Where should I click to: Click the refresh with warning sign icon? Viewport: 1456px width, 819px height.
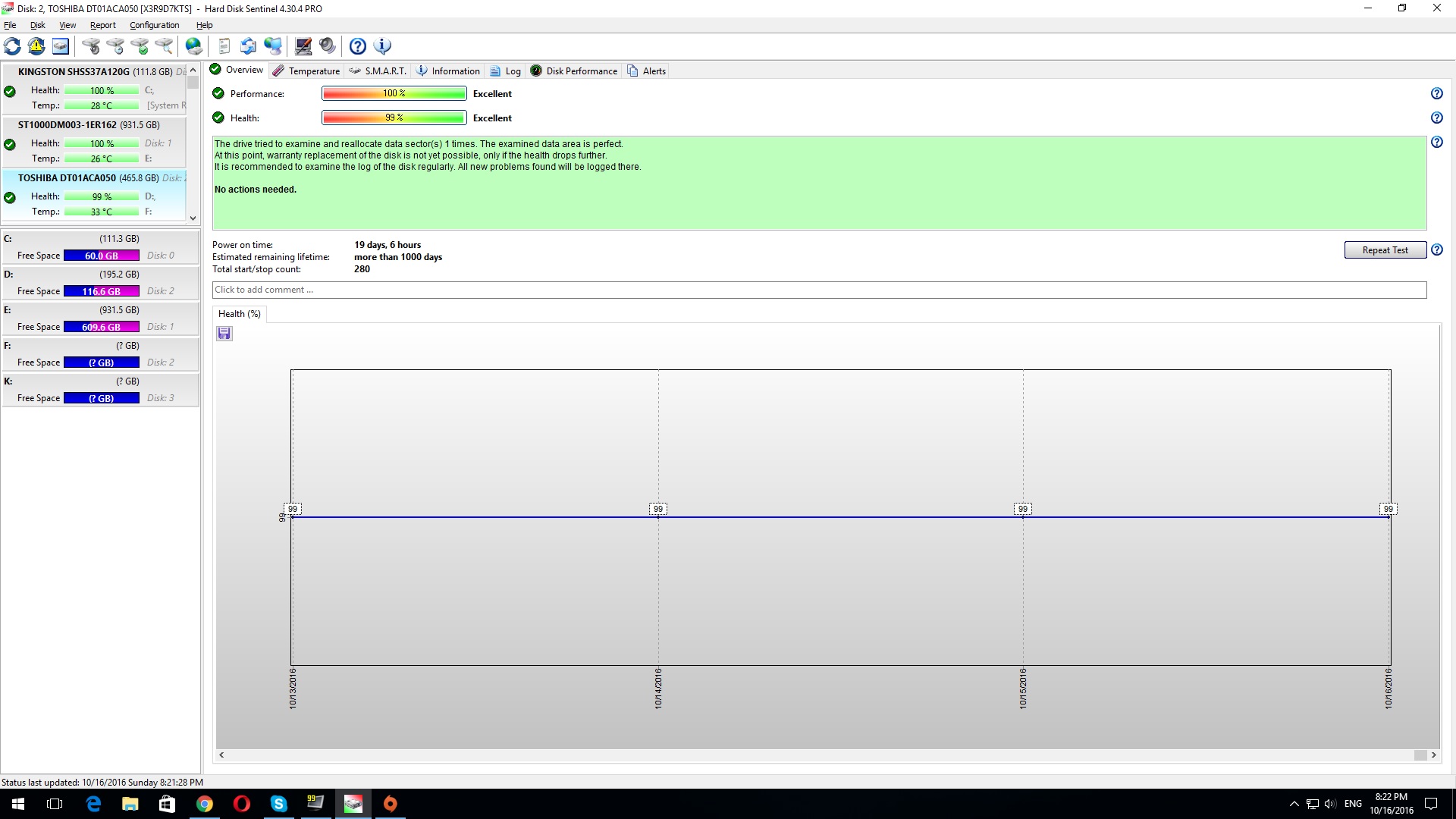[36, 46]
